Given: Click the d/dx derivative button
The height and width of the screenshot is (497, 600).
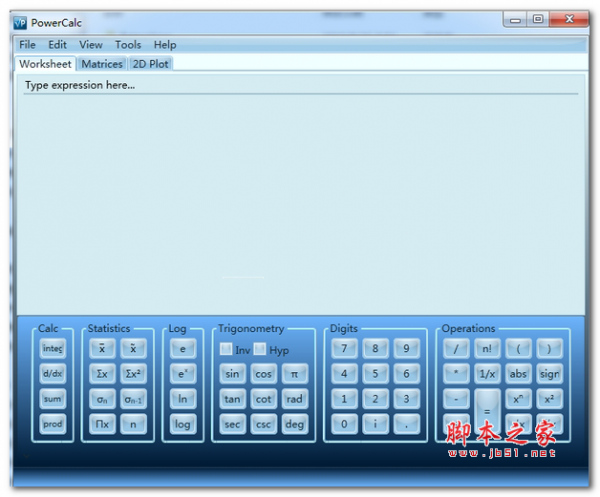Looking at the screenshot, I should pyautogui.click(x=52, y=373).
